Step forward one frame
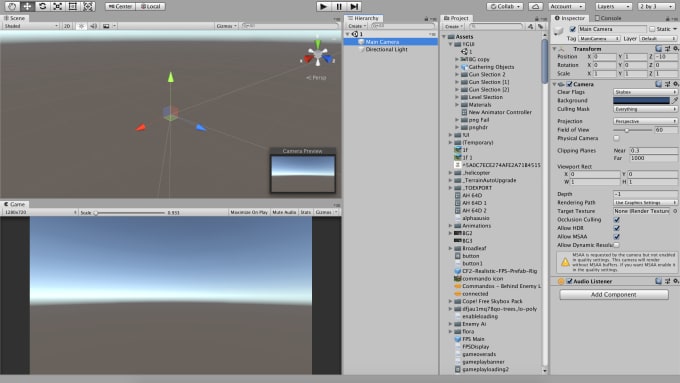The width and height of the screenshot is (680, 383). (x=354, y=7)
